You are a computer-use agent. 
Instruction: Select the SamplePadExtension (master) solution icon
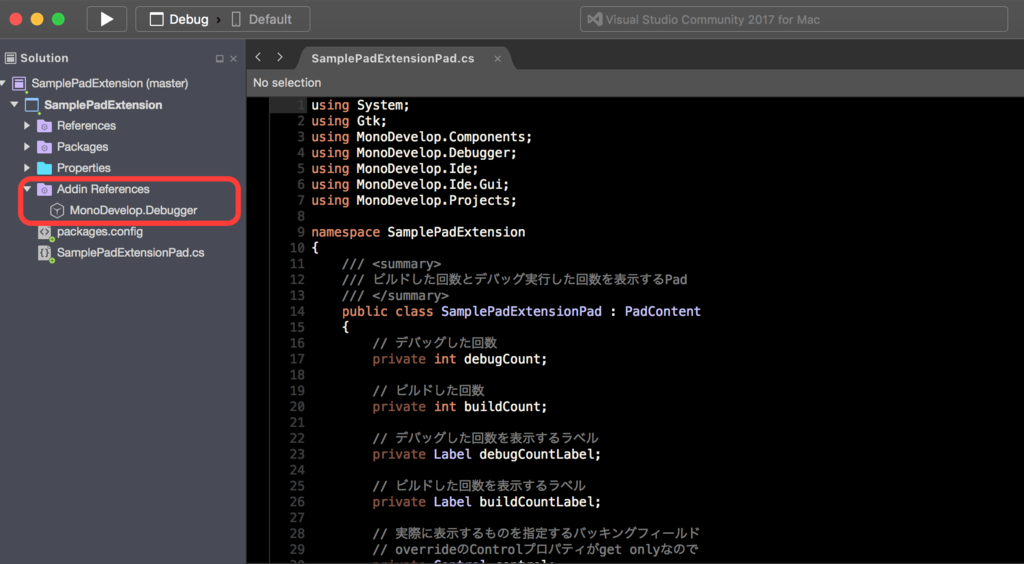click(20, 84)
